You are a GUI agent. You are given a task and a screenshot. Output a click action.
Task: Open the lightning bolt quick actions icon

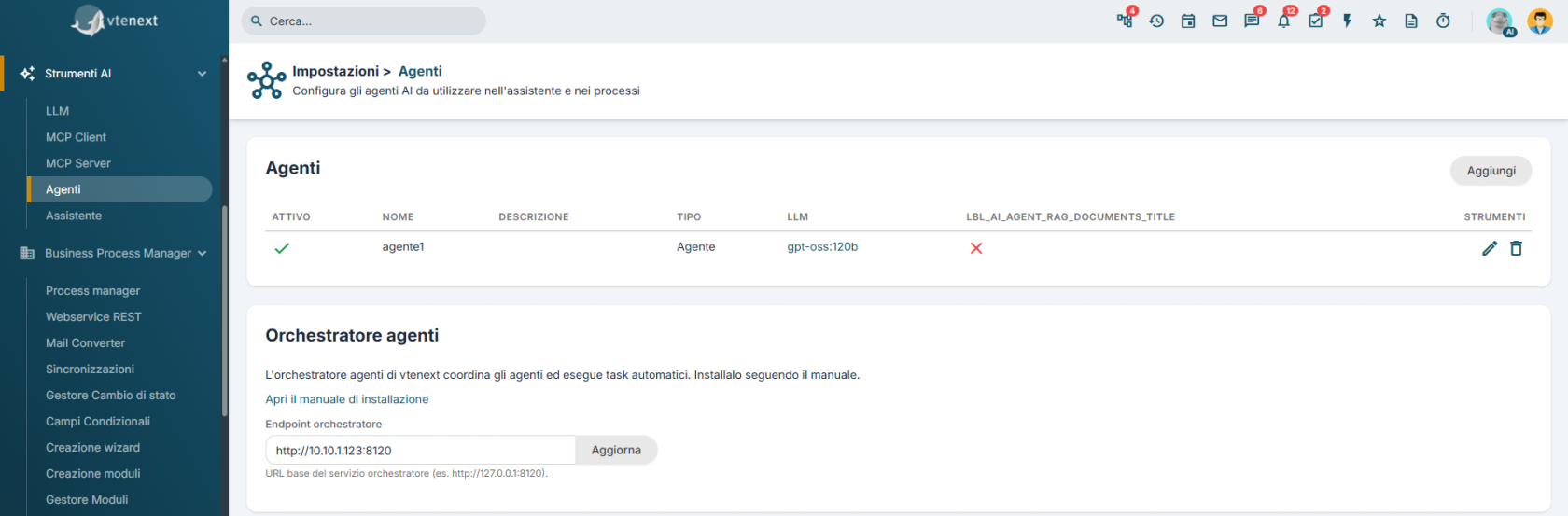(1348, 21)
